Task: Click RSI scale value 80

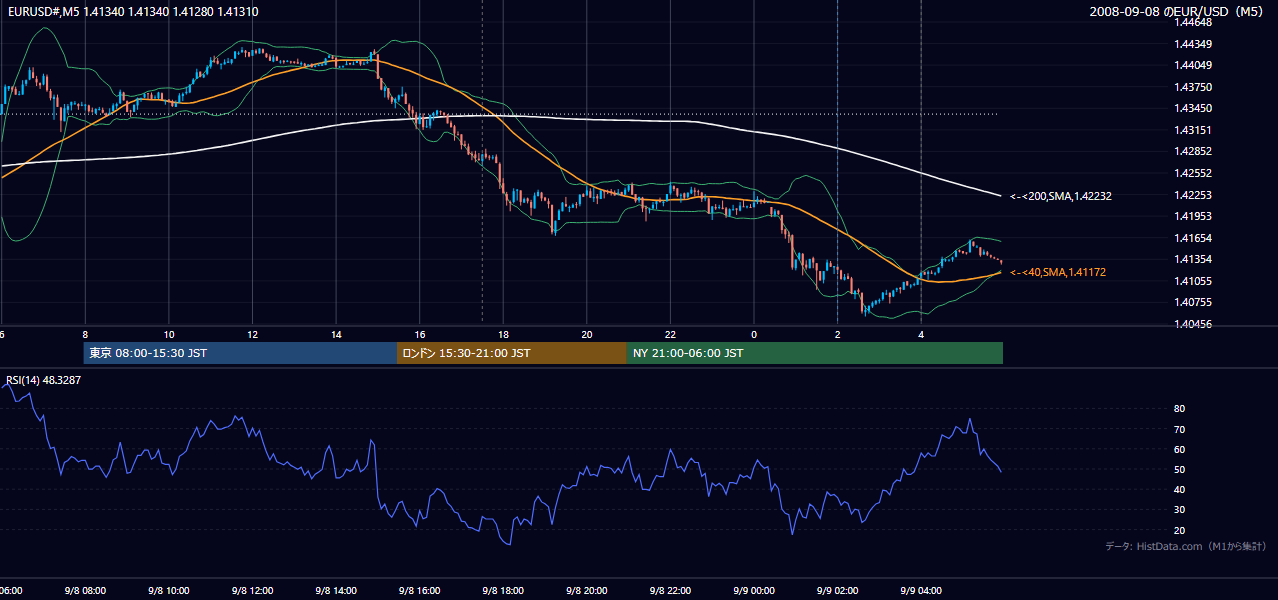Action: pyautogui.click(x=1180, y=409)
